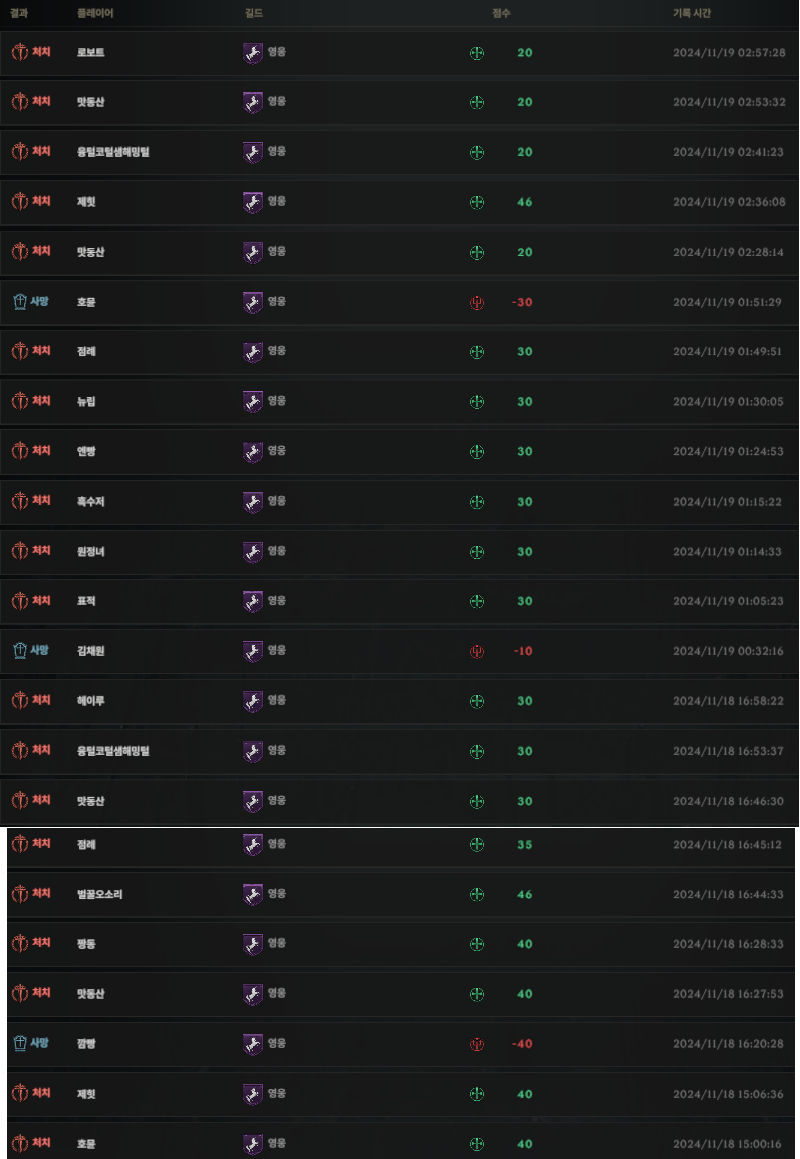Open player name 표적

click(x=87, y=602)
